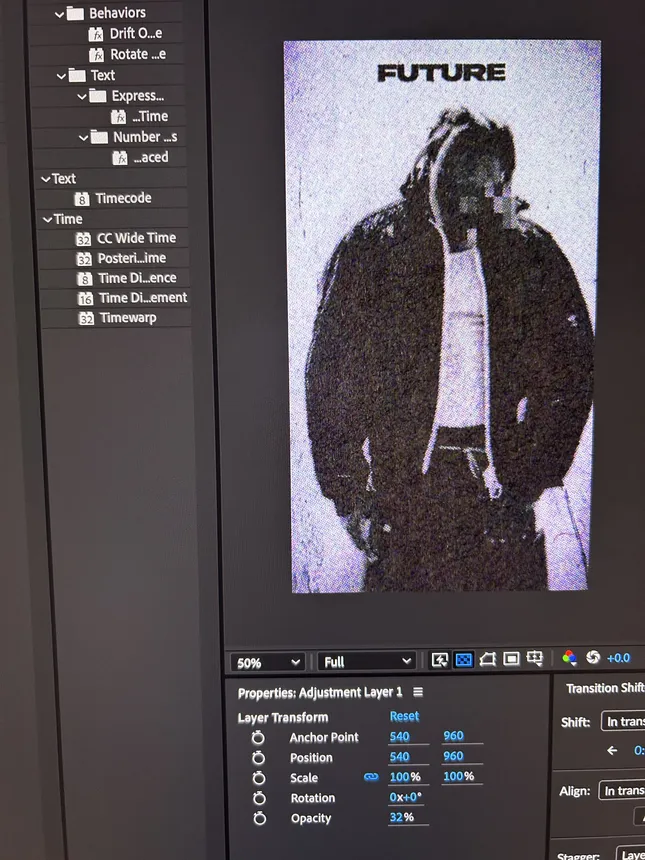
Task: Open the Shift dropdown in Transition Shifter
Action: click(x=623, y=721)
